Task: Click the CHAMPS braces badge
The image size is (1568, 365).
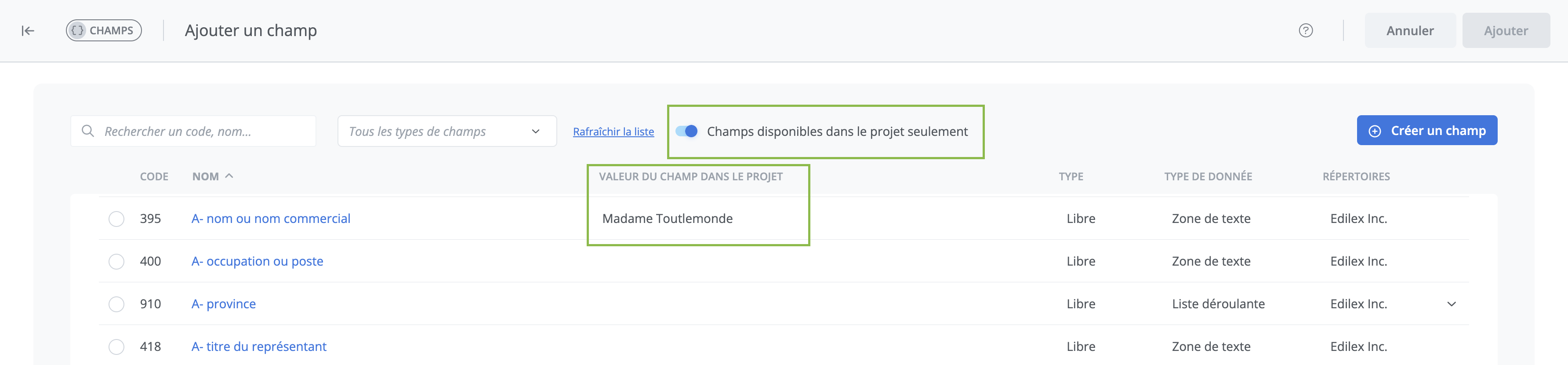Action: [103, 30]
